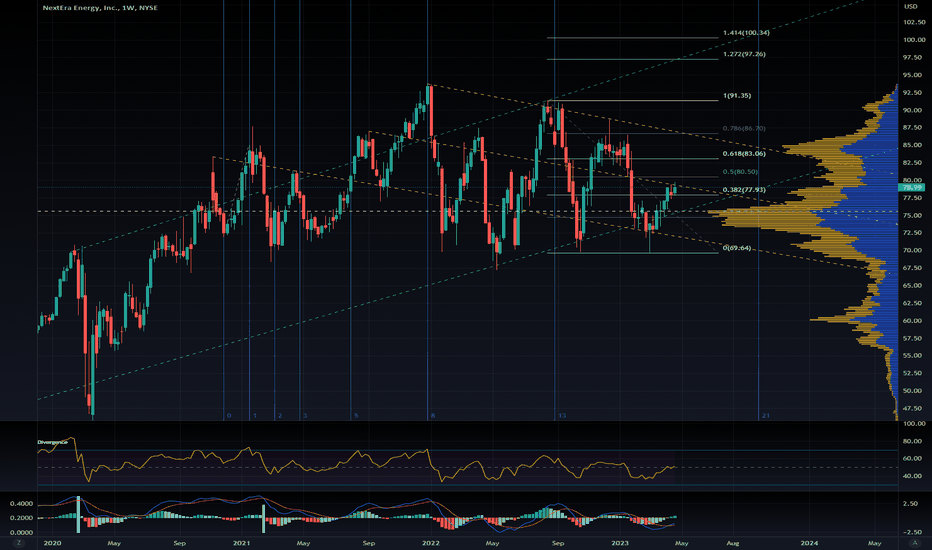Click Fib time zone marker labeled 13

click(562, 416)
